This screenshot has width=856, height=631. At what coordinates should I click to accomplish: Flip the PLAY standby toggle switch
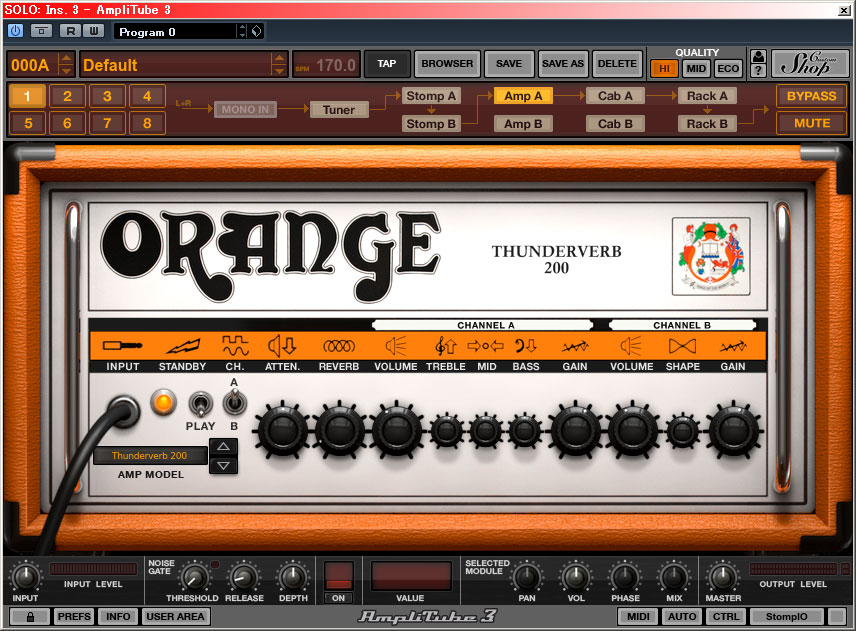(200, 404)
